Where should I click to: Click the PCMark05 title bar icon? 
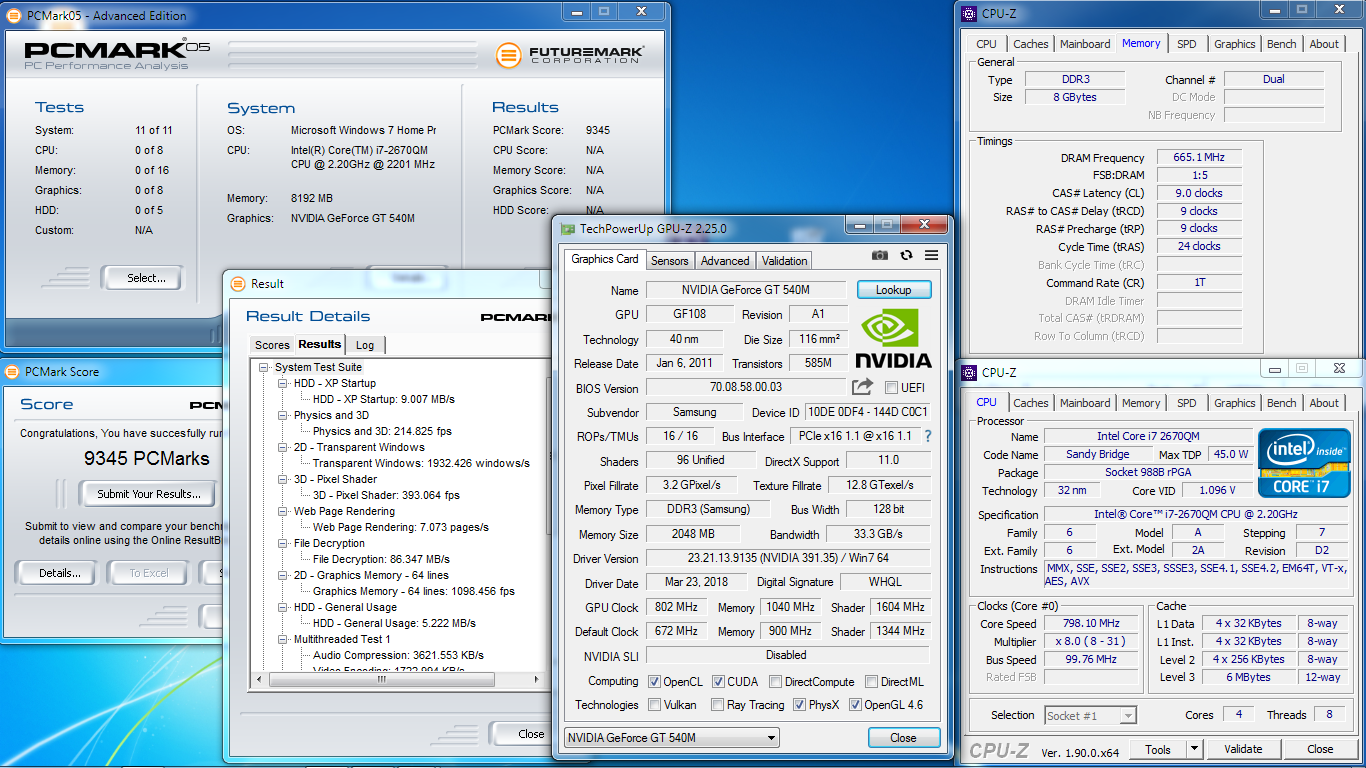point(13,16)
